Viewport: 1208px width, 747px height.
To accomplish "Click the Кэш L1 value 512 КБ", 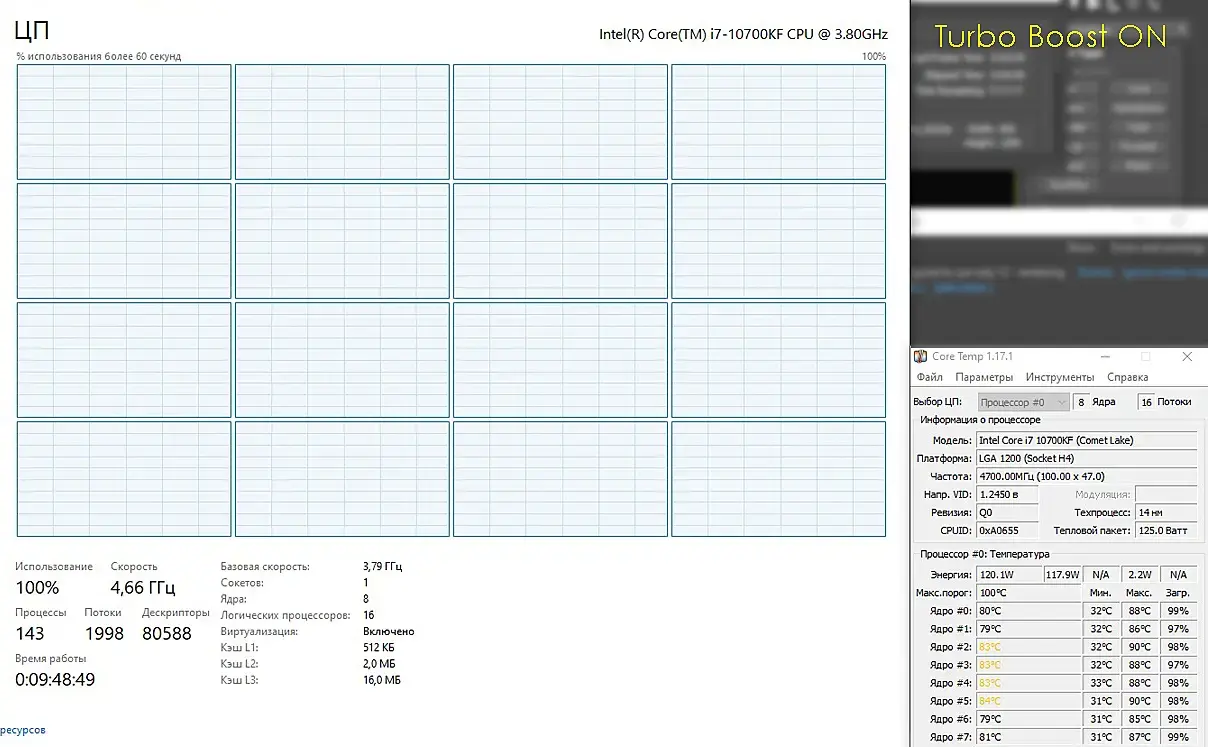I will pos(381,647).
